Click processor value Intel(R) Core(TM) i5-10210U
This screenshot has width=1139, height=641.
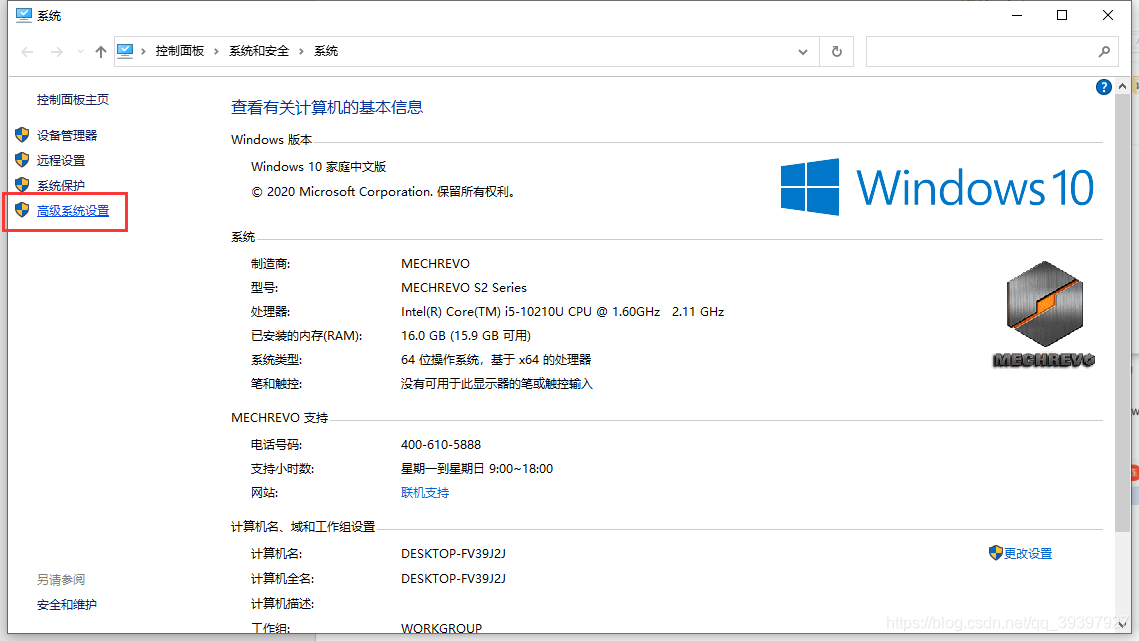(x=562, y=312)
